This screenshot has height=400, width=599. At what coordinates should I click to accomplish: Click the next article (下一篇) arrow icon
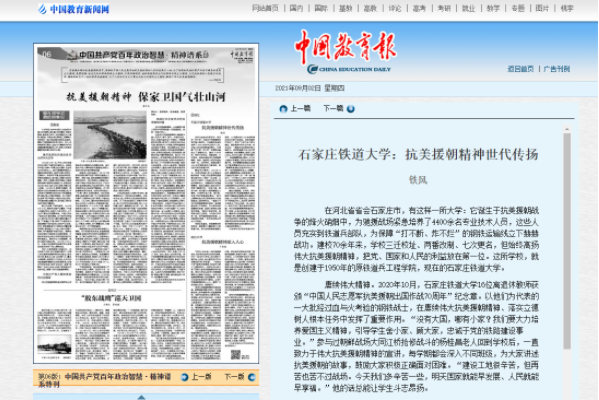(351, 109)
